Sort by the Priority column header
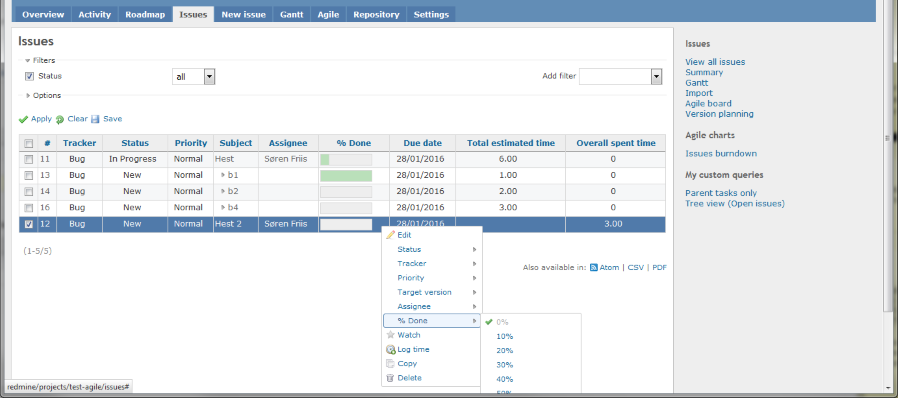This screenshot has width=898, height=398. (x=191, y=143)
